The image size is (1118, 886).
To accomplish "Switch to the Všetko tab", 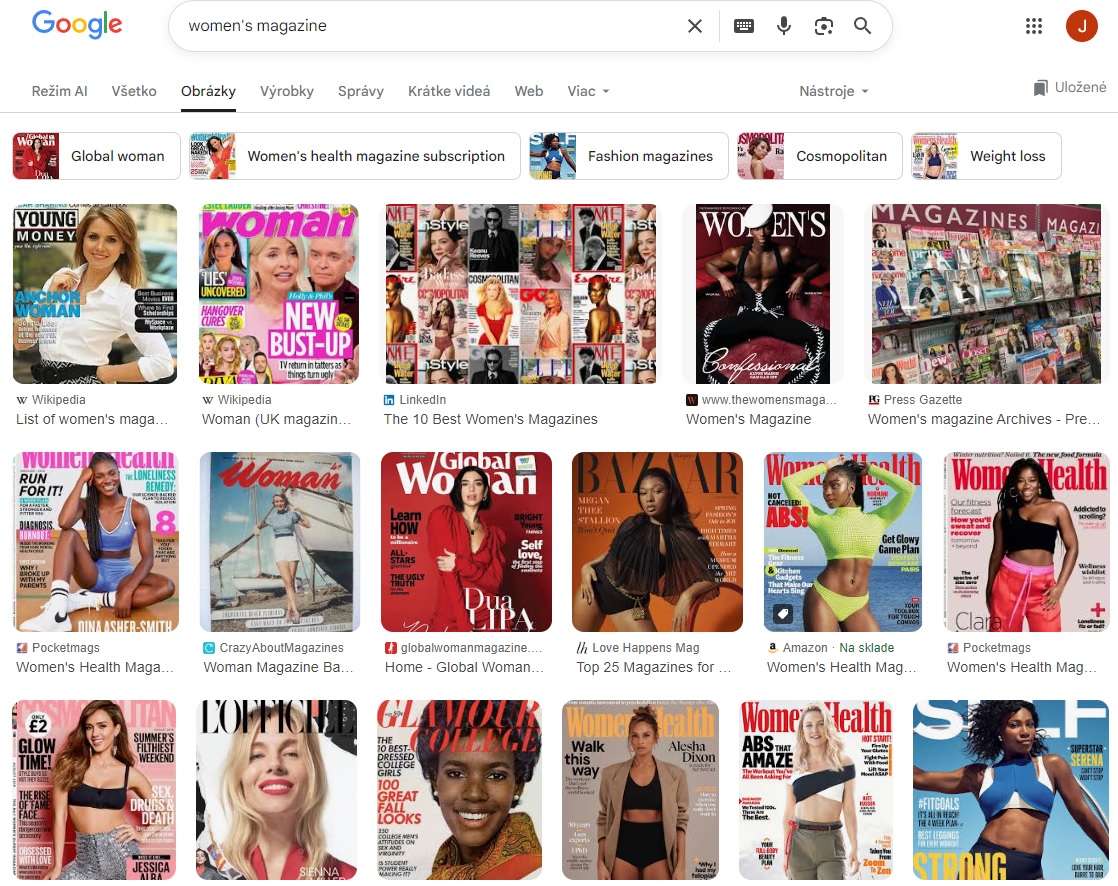I will coord(134,91).
